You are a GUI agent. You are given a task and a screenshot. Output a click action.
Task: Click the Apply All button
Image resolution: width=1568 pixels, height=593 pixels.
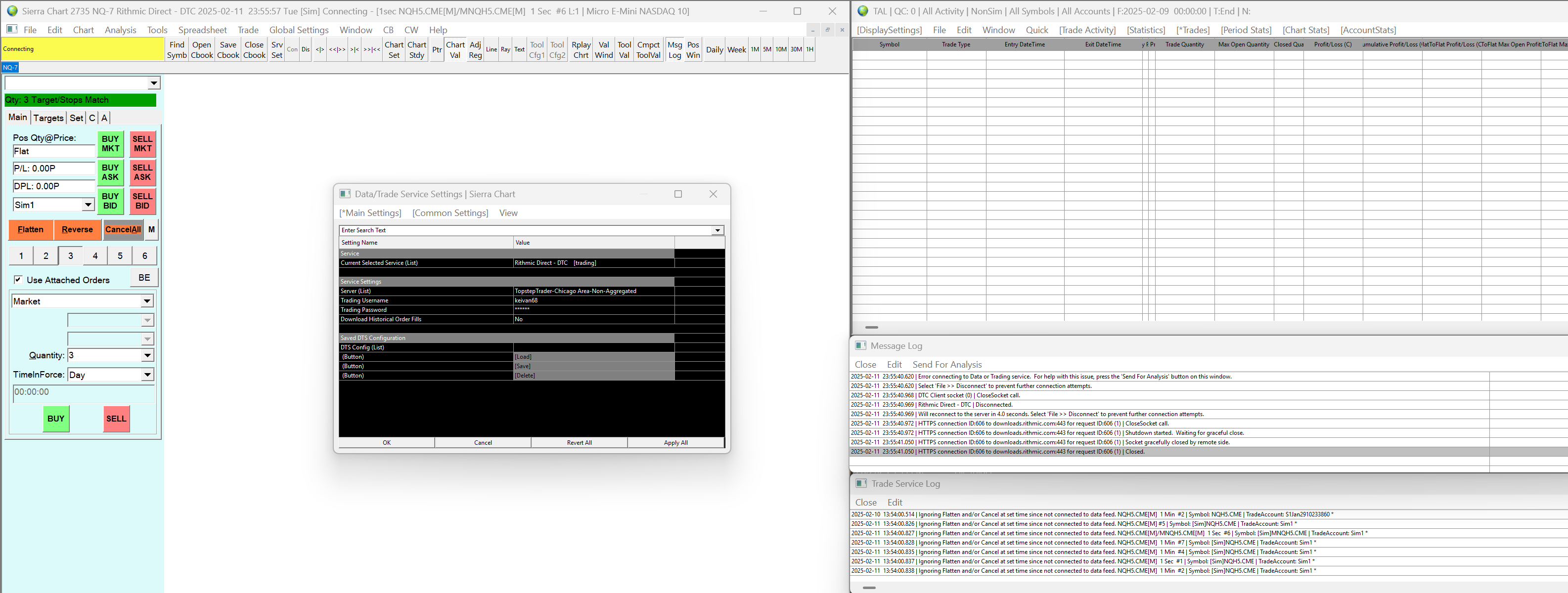pos(675,443)
